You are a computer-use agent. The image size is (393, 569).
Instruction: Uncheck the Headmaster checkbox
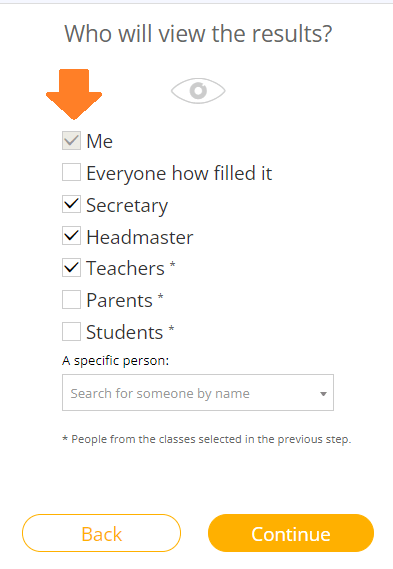tap(71, 236)
